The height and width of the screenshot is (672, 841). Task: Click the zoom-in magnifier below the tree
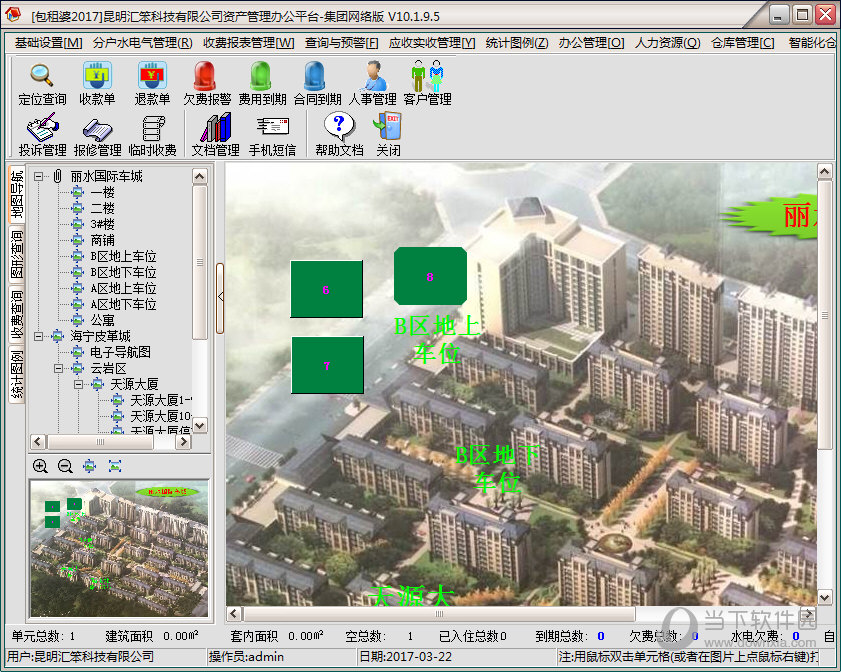pyautogui.click(x=40, y=466)
